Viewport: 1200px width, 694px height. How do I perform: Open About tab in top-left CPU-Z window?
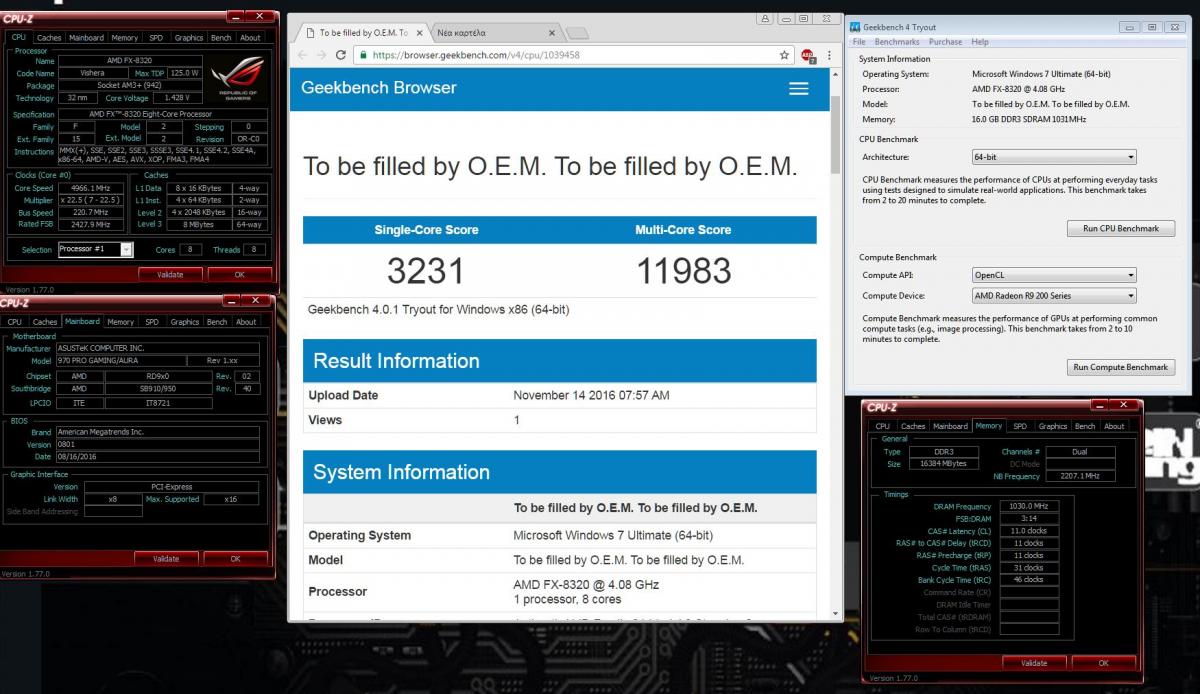coord(250,38)
